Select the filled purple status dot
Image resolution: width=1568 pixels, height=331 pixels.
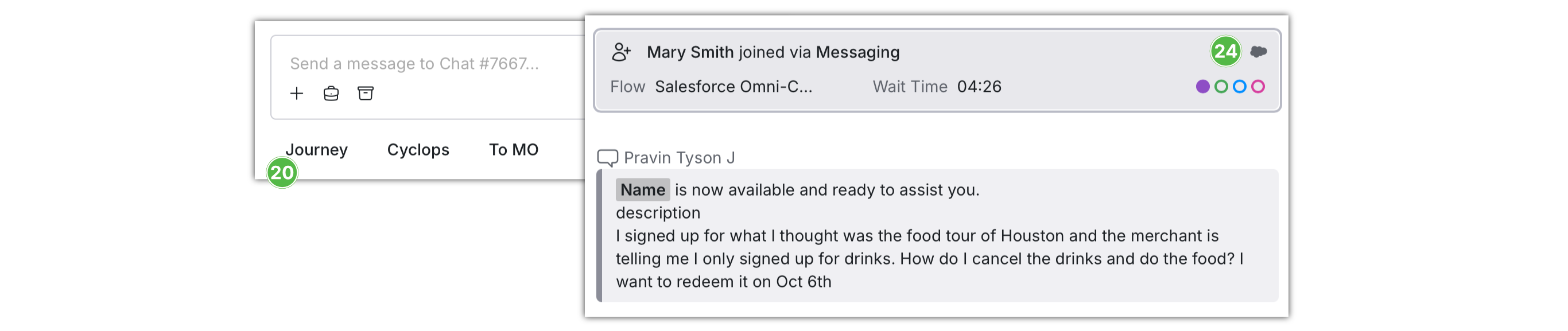[x=1202, y=87]
